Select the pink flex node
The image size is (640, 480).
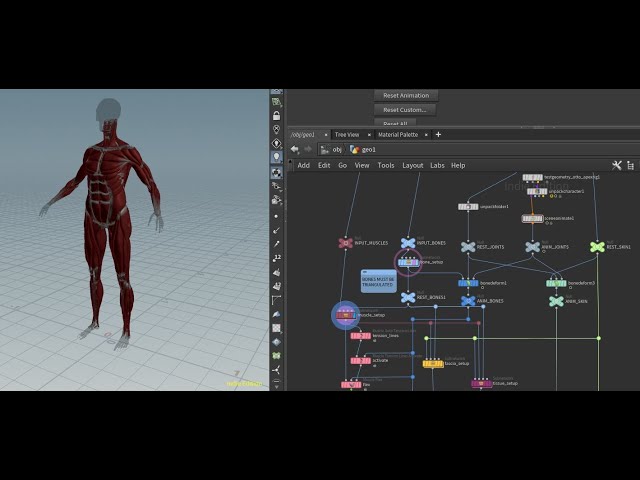click(351, 384)
